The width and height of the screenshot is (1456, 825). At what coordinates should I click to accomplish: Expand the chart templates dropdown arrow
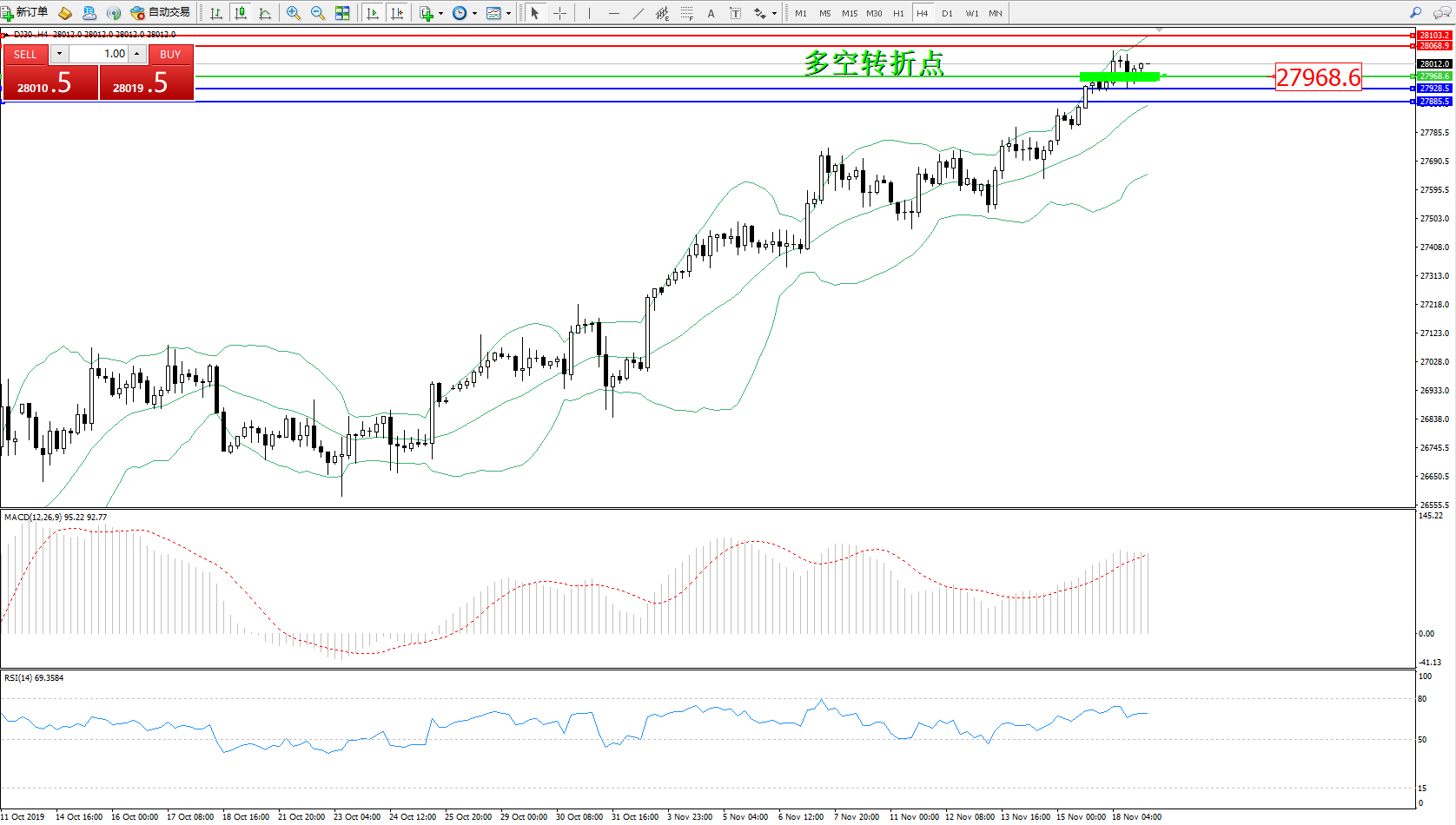[x=508, y=14]
